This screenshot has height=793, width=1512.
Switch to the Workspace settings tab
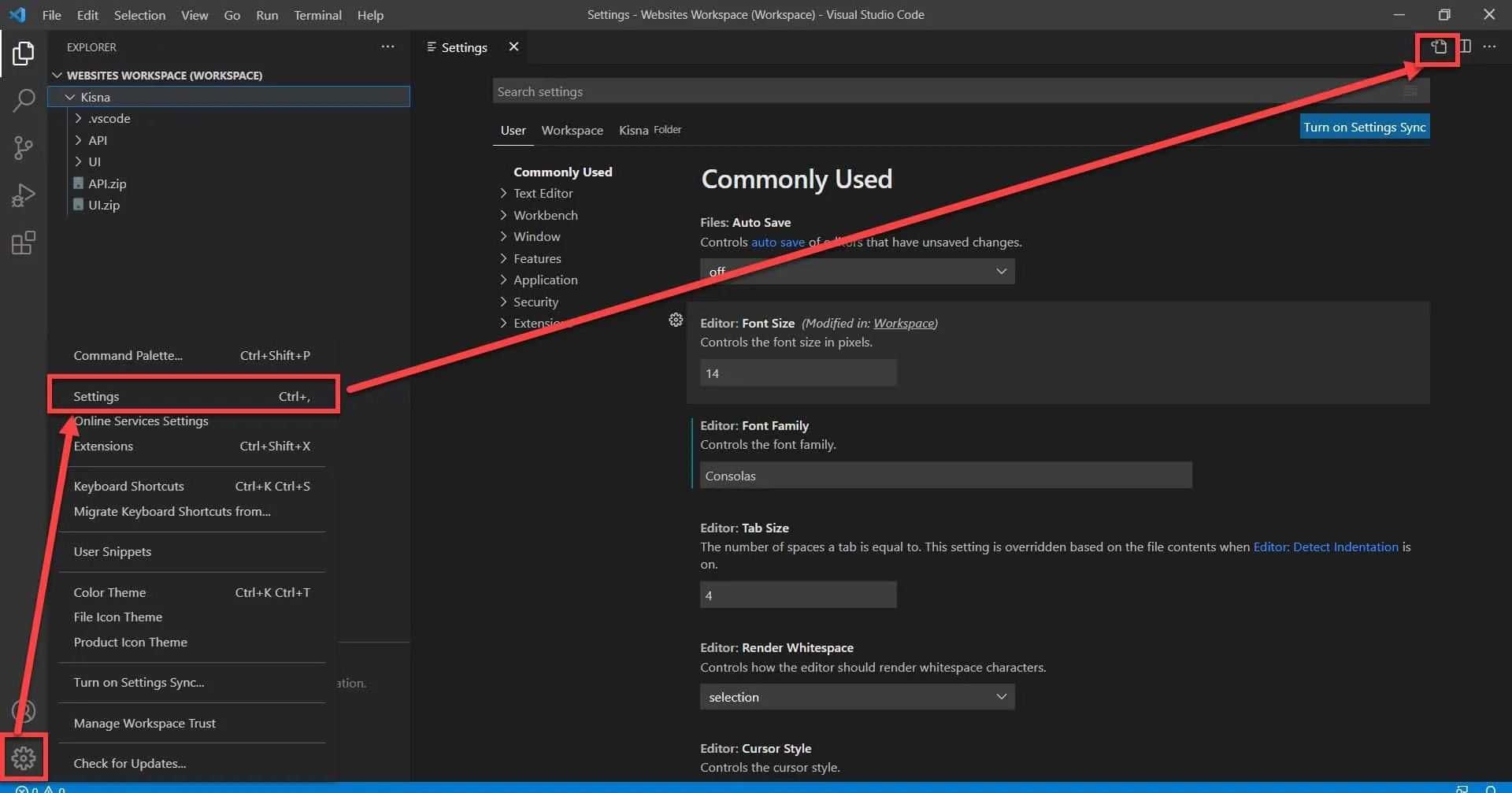tap(572, 131)
